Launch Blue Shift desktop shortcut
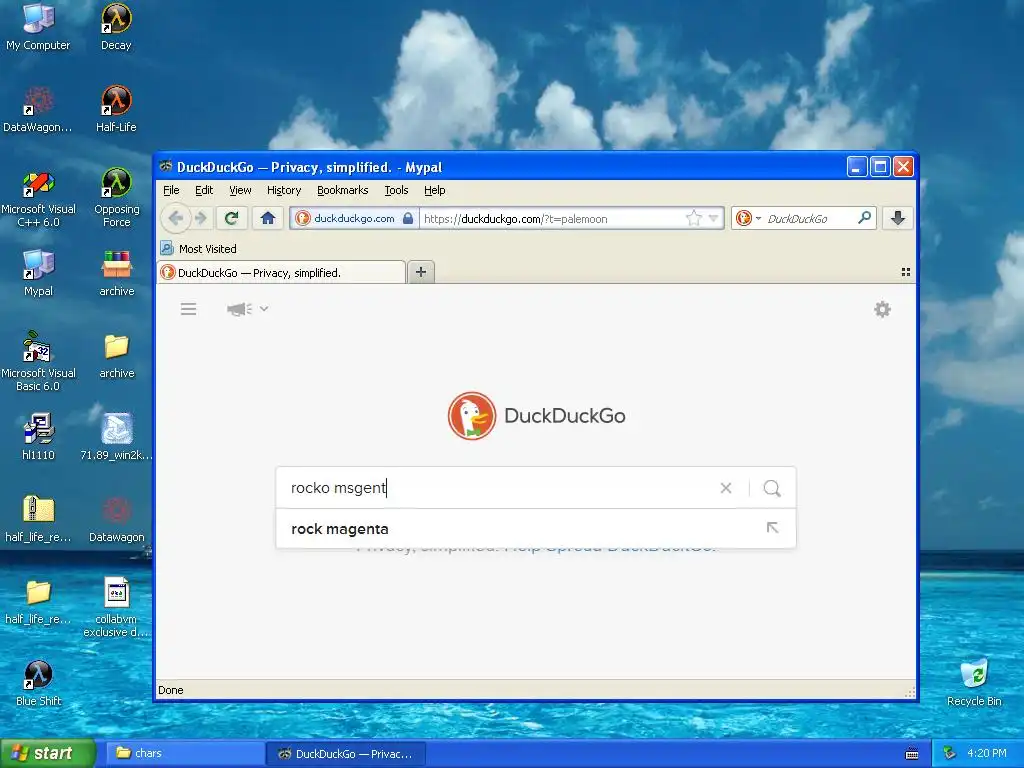Viewport: 1024px width, 768px height. 38,683
